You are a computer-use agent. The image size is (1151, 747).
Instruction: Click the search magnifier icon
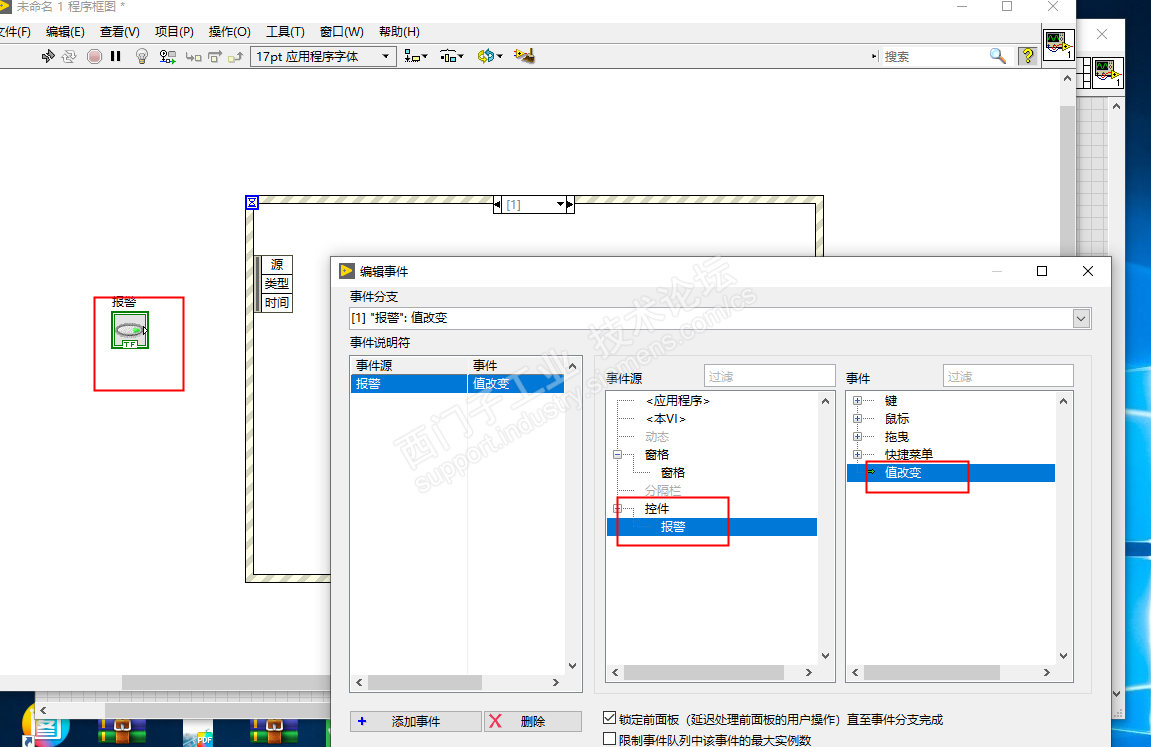click(x=998, y=56)
